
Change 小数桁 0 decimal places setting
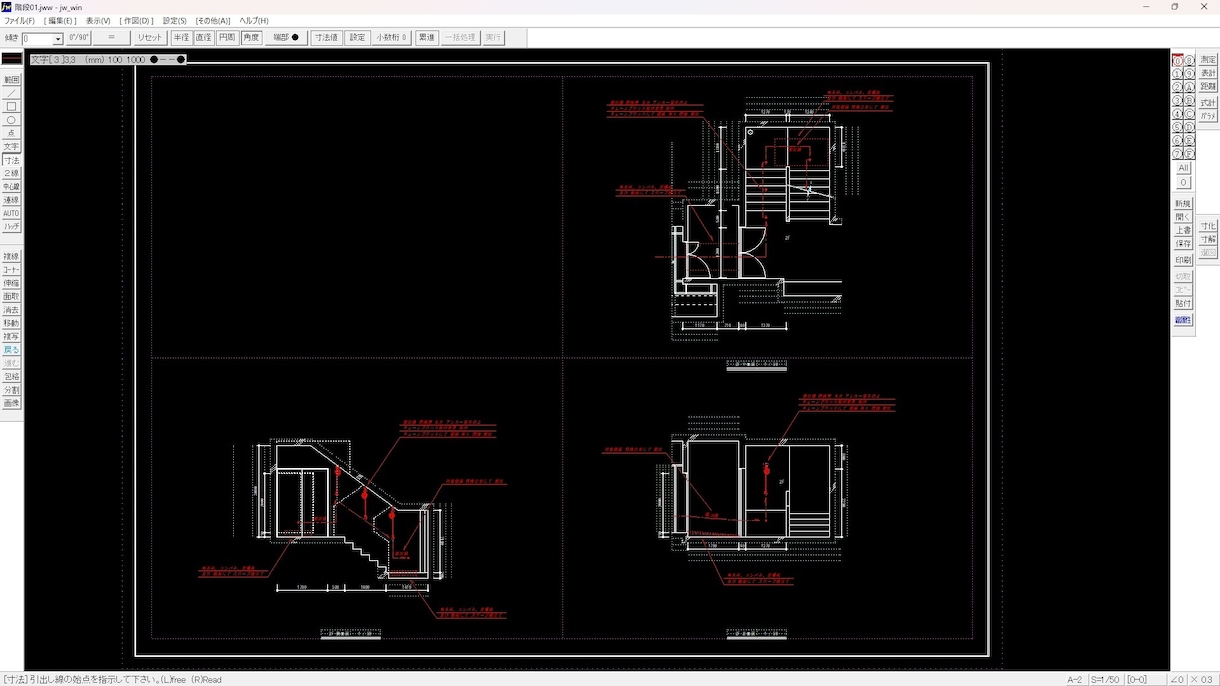pos(392,37)
